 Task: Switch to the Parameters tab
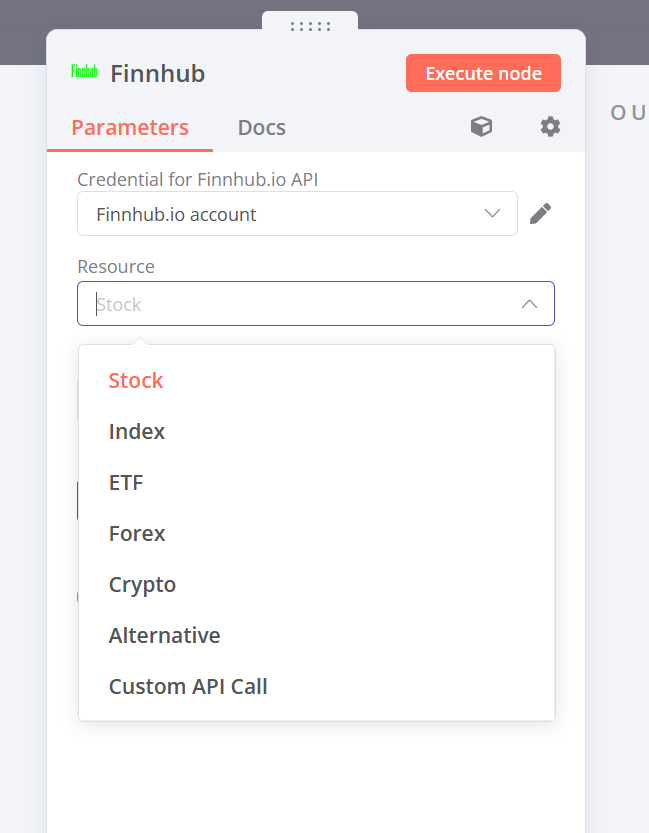click(x=130, y=128)
